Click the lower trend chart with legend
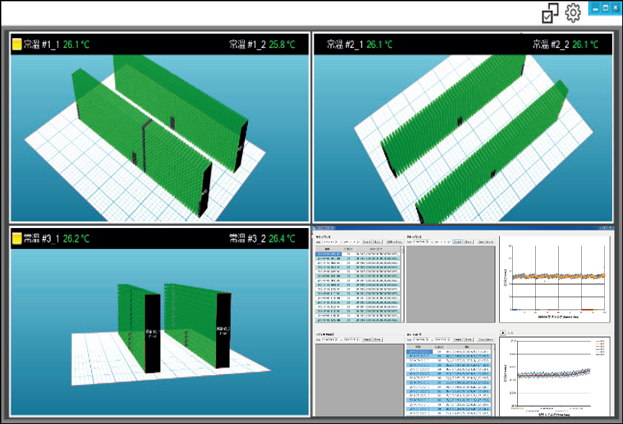 pos(555,377)
